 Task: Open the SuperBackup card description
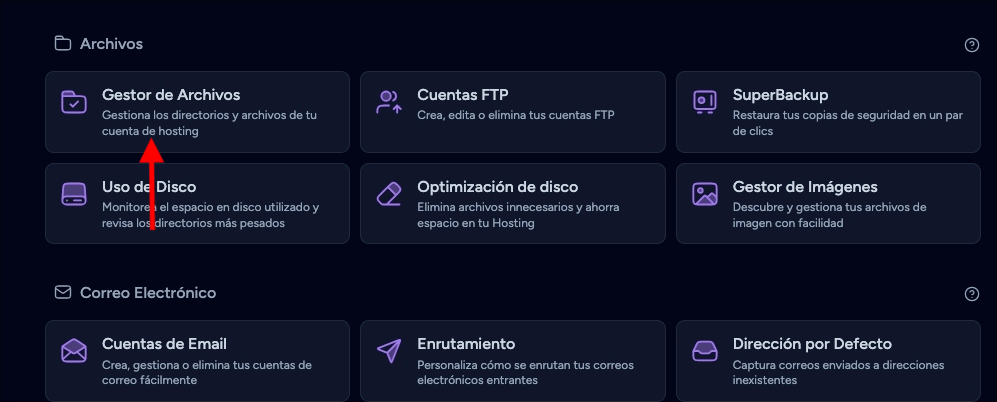click(847, 123)
